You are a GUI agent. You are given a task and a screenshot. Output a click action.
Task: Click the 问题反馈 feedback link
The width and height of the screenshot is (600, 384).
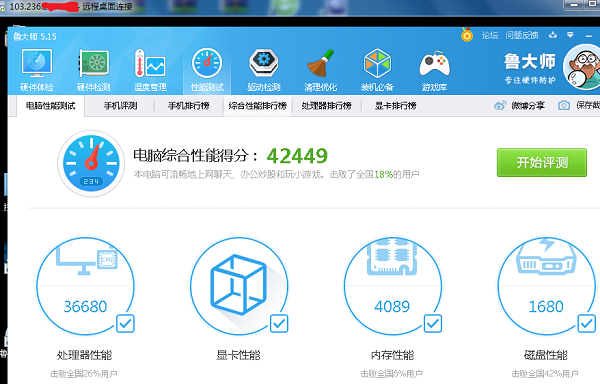click(x=522, y=35)
